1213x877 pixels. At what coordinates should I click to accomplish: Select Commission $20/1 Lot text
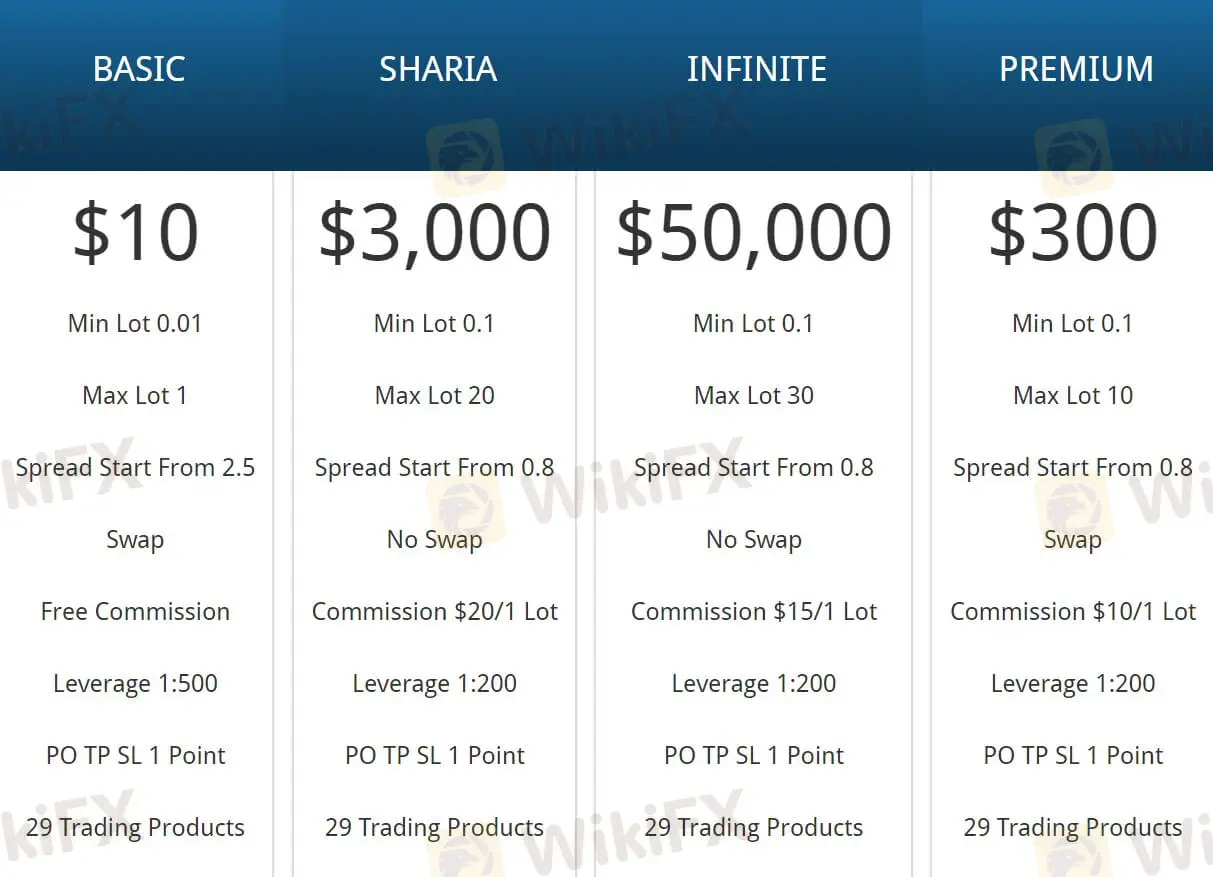click(434, 612)
